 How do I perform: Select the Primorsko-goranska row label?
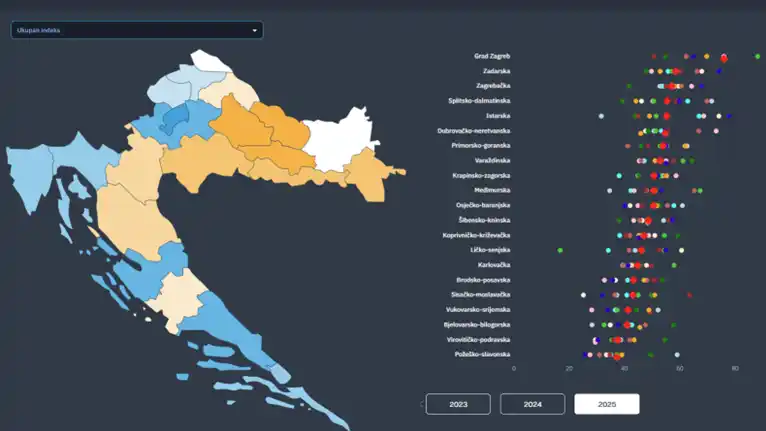click(481, 146)
